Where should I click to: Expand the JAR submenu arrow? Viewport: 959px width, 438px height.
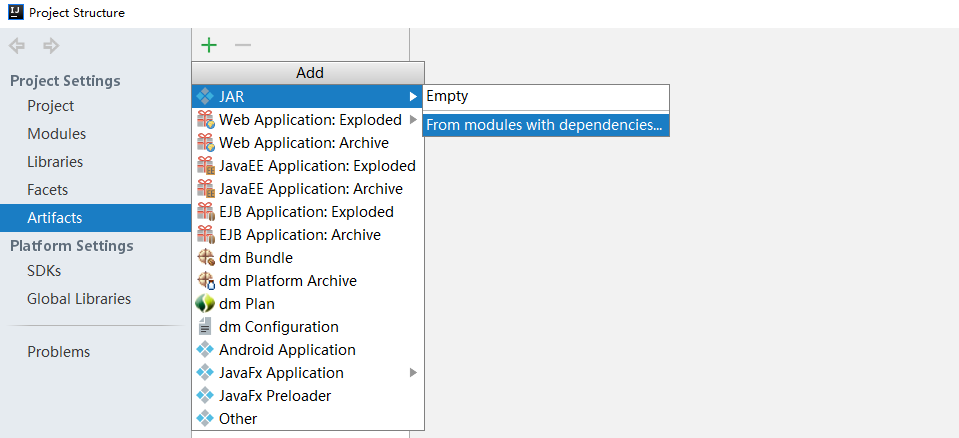[413, 97]
